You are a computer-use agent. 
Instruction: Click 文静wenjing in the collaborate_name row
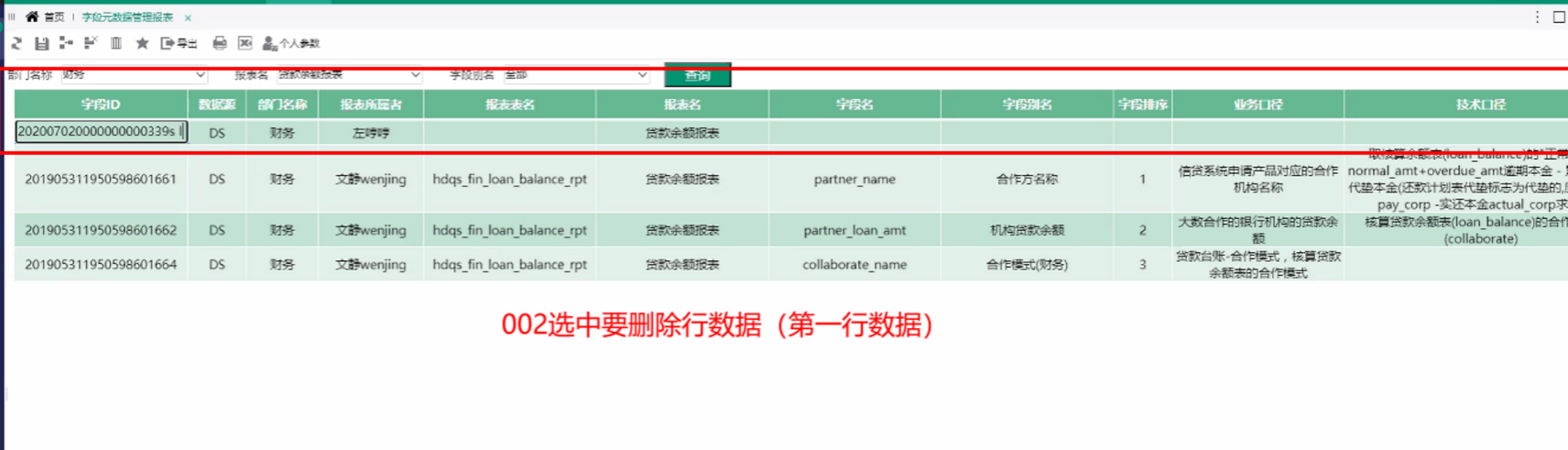pos(371,265)
